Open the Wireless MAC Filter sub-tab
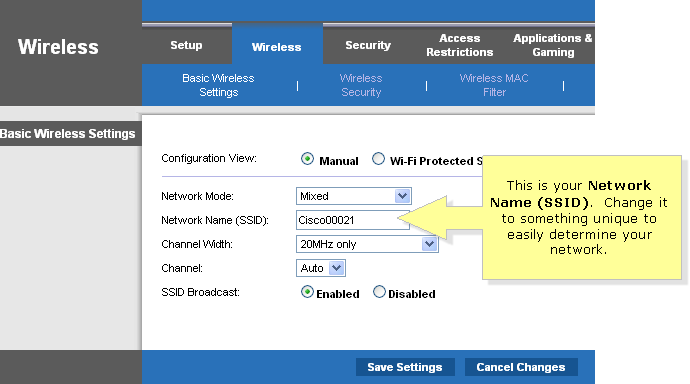This screenshot has height=384, width=690. [494, 85]
